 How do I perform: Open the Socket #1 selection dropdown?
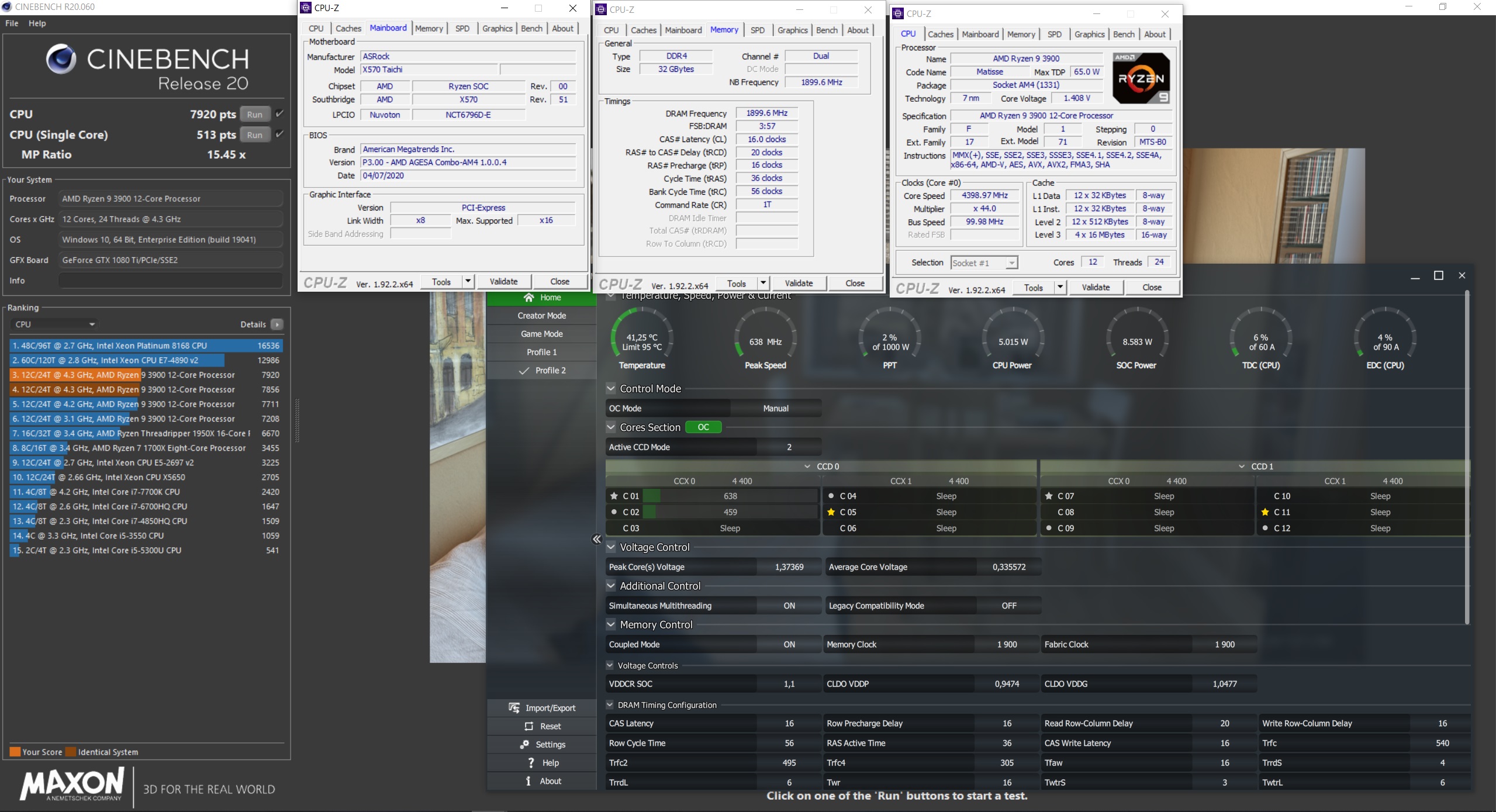point(984,263)
